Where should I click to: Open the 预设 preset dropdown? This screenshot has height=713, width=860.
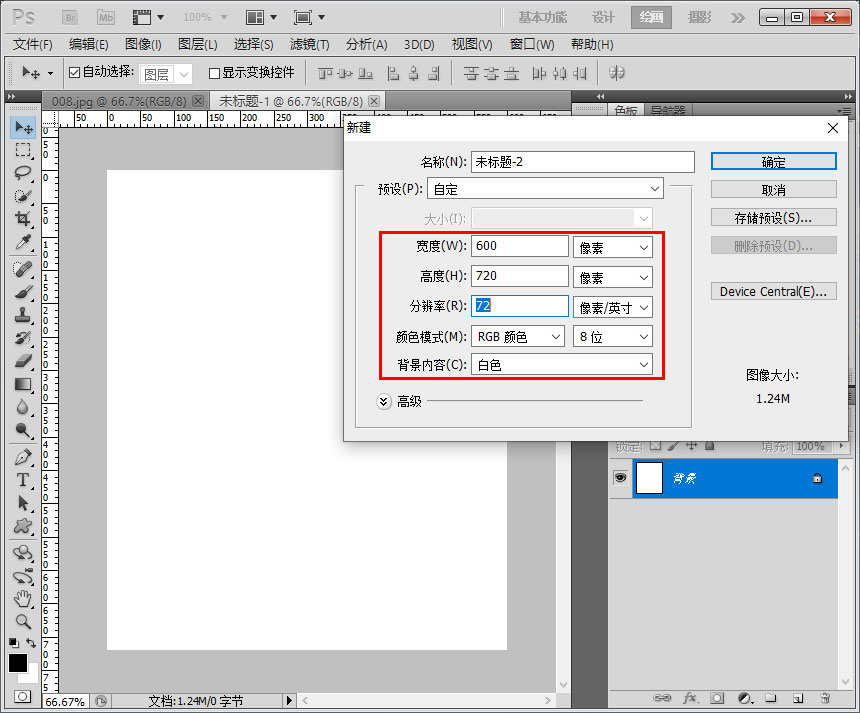click(545, 189)
